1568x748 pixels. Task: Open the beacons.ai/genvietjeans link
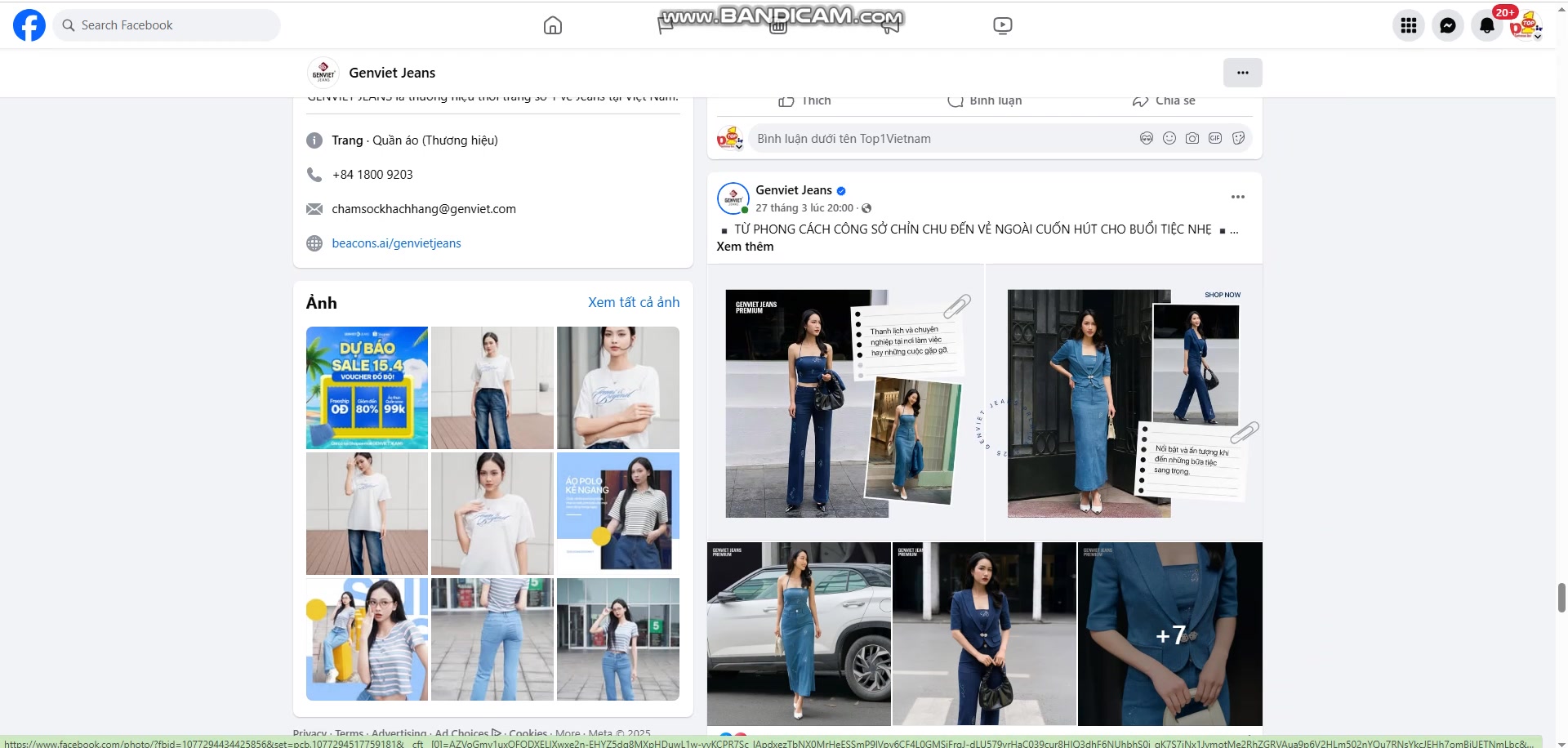click(396, 243)
